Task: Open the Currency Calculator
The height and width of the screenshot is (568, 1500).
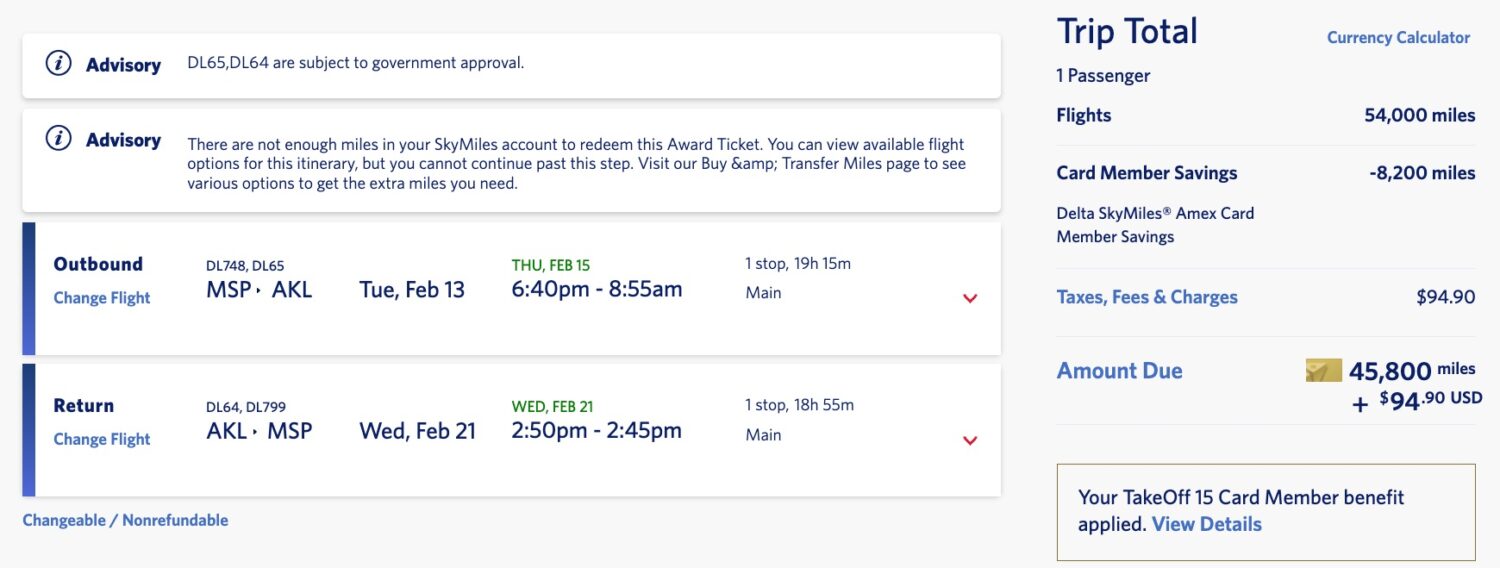Action: [x=1398, y=37]
